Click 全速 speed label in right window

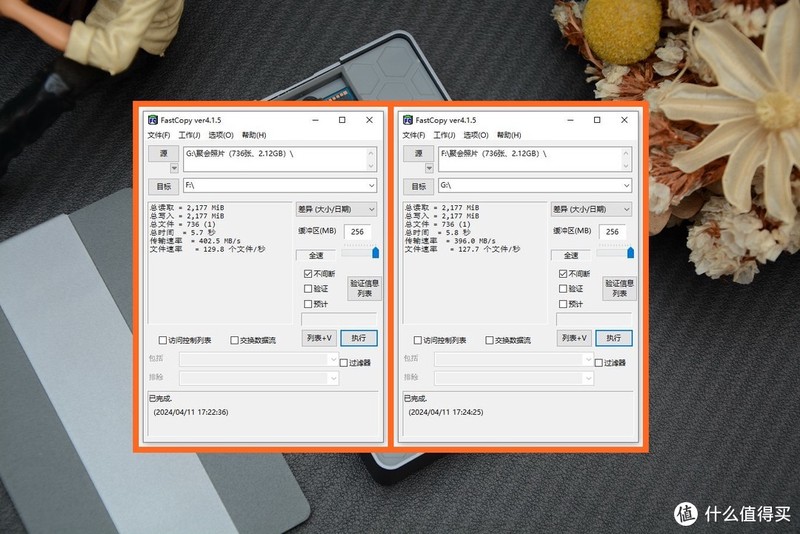pos(571,255)
